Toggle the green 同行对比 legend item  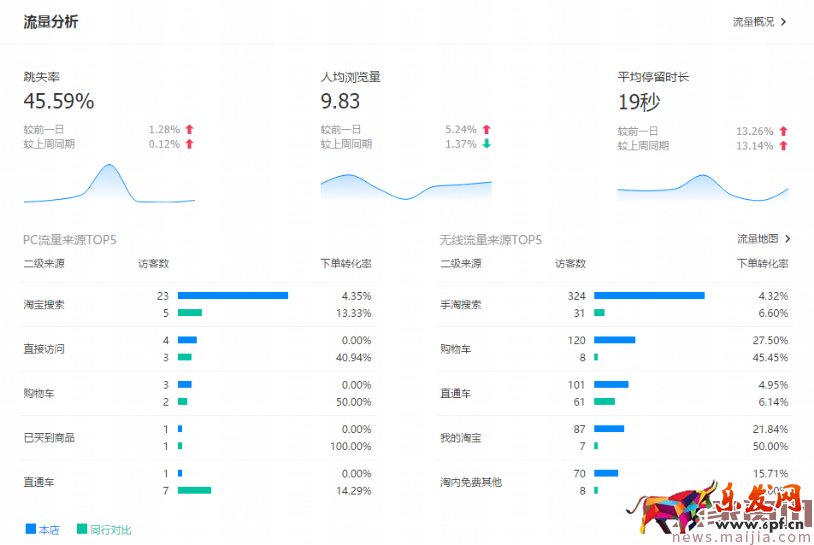pyautogui.click(x=103, y=529)
